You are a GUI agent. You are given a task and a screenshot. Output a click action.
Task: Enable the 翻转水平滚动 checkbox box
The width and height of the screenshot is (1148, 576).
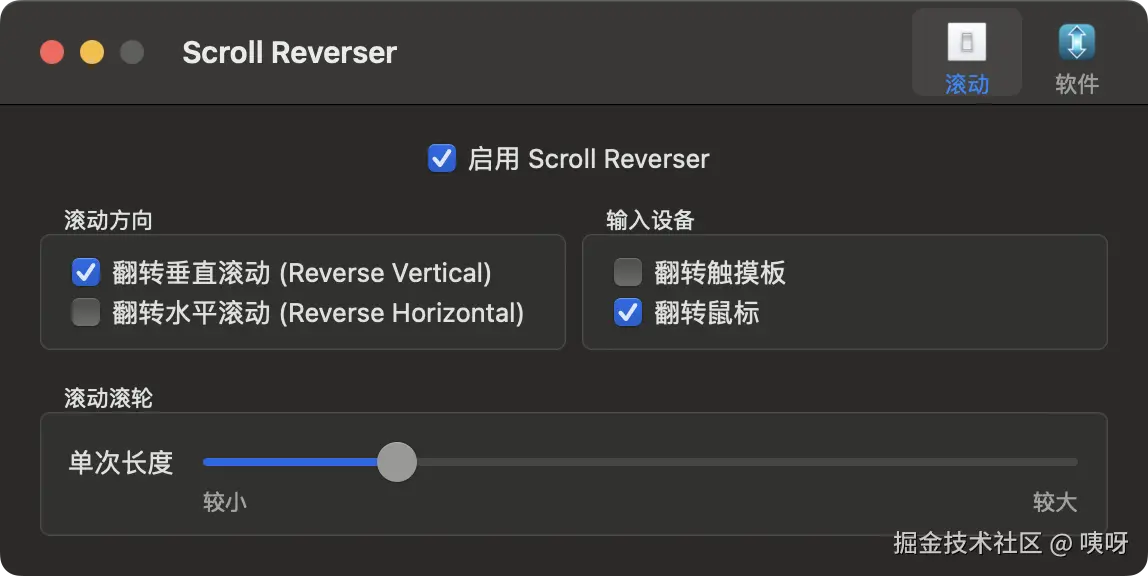click(86, 312)
